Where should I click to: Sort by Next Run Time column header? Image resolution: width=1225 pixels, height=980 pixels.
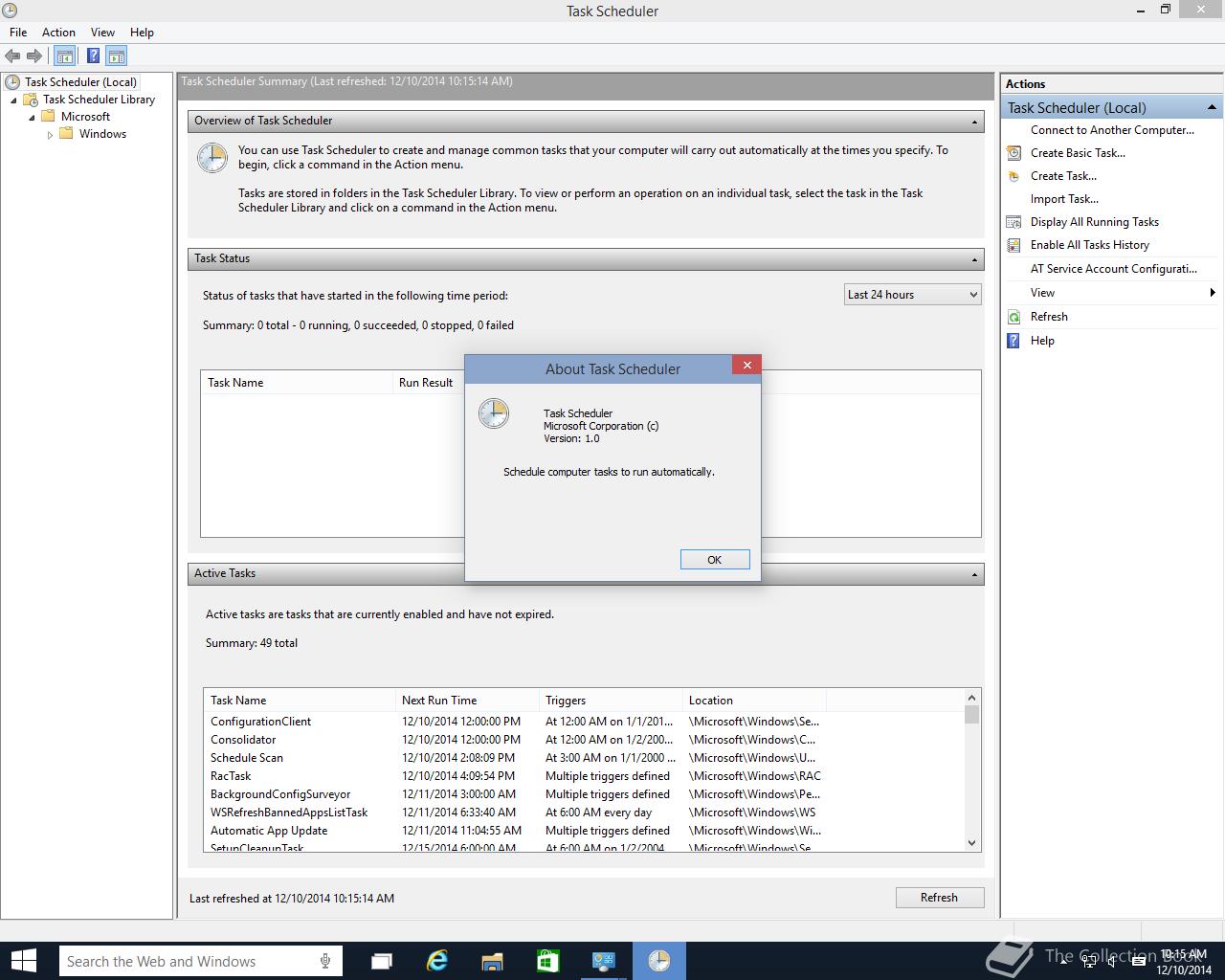coord(467,701)
